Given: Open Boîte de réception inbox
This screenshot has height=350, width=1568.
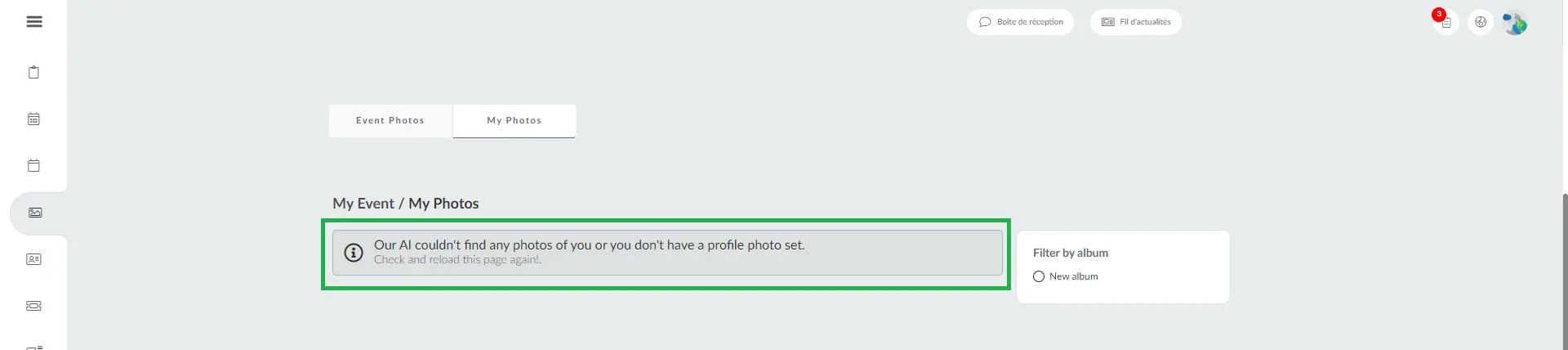Looking at the screenshot, I should click(1020, 22).
